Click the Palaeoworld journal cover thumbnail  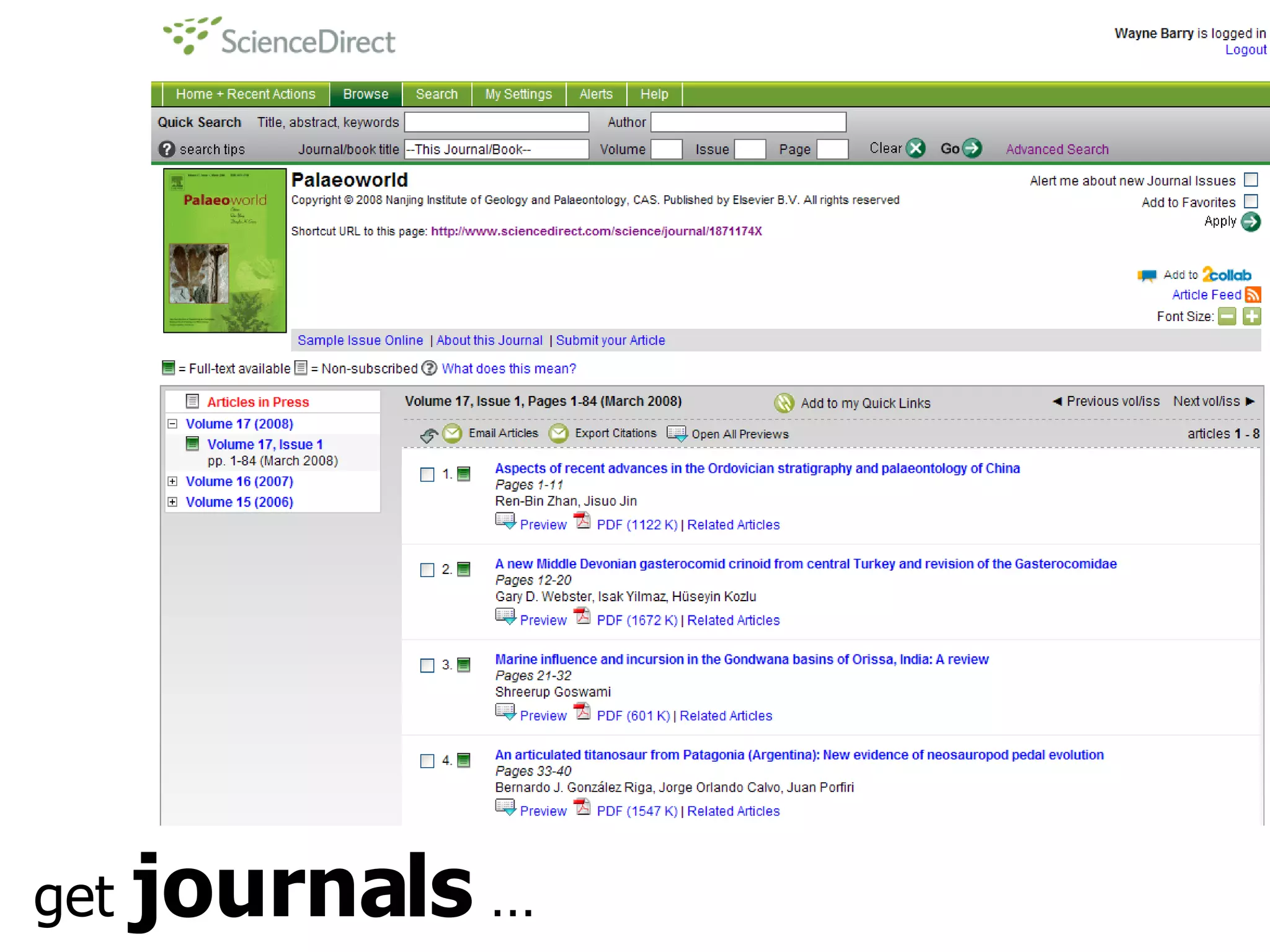pos(224,250)
